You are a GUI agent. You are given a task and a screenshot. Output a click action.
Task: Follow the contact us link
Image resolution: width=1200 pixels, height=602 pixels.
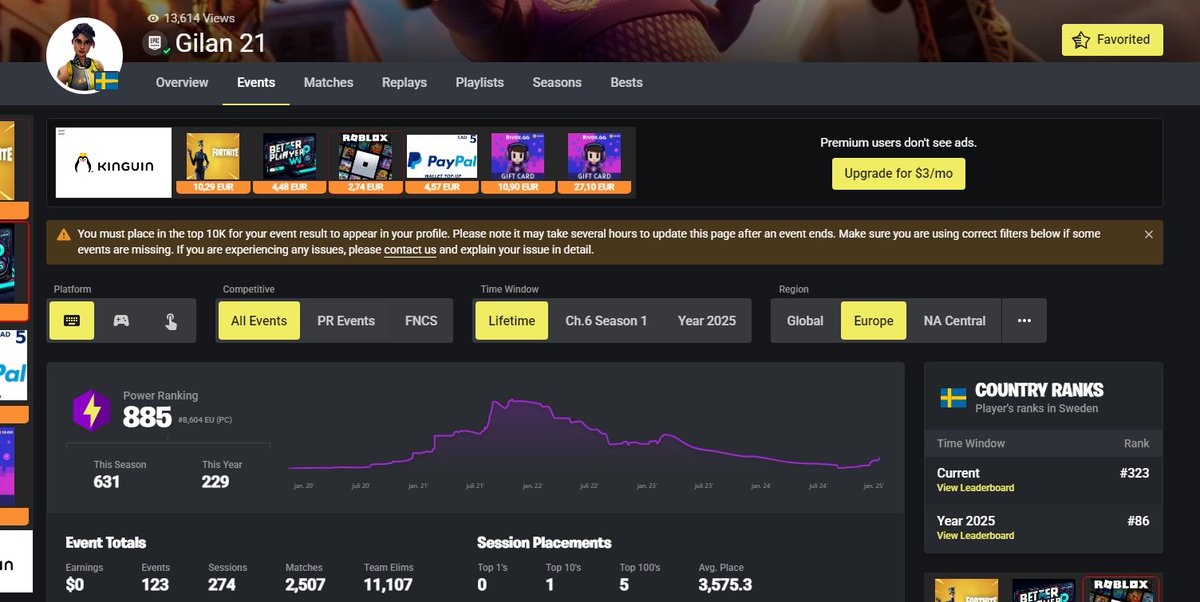pyautogui.click(x=410, y=250)
